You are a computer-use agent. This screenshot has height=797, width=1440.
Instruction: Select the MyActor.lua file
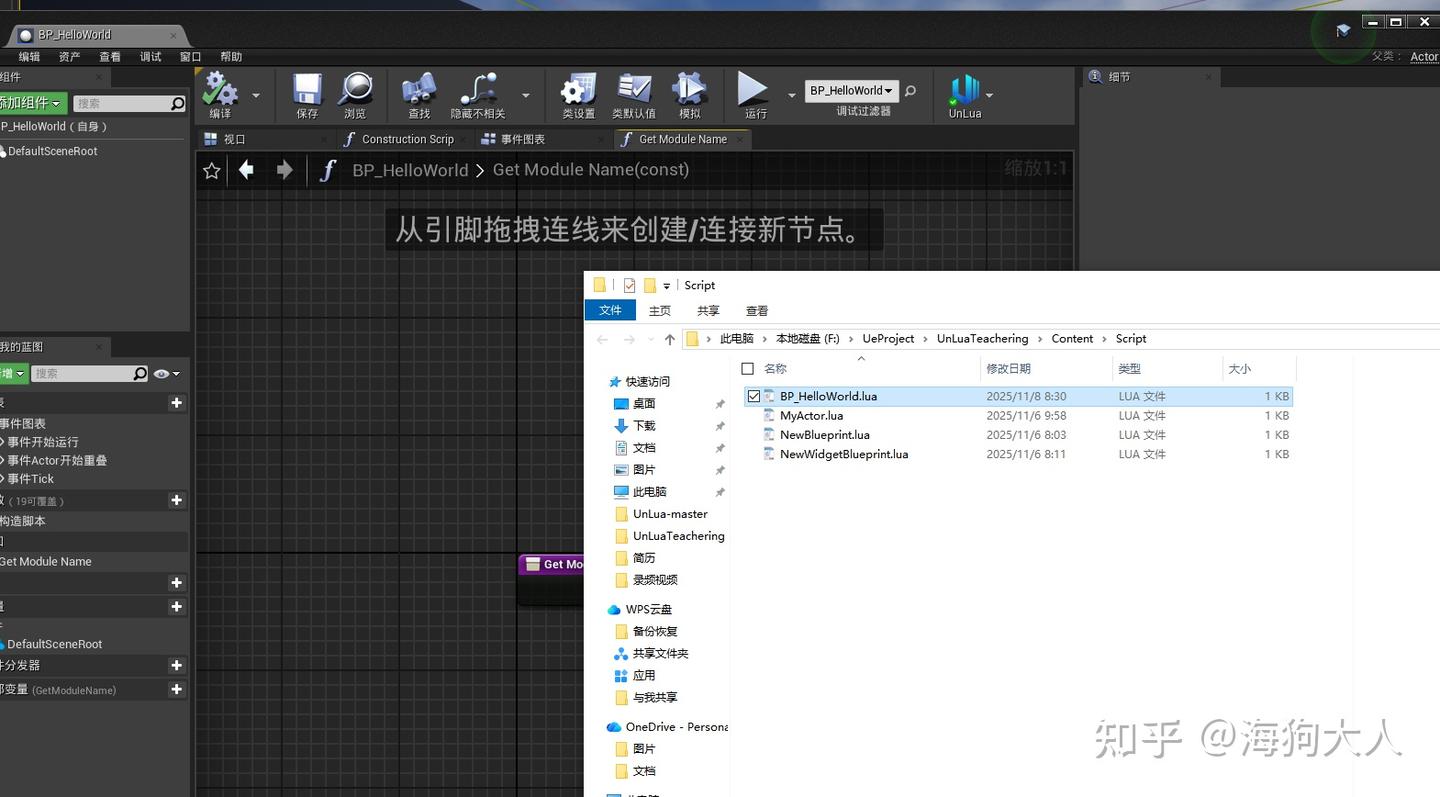click(x=811, y=416)
